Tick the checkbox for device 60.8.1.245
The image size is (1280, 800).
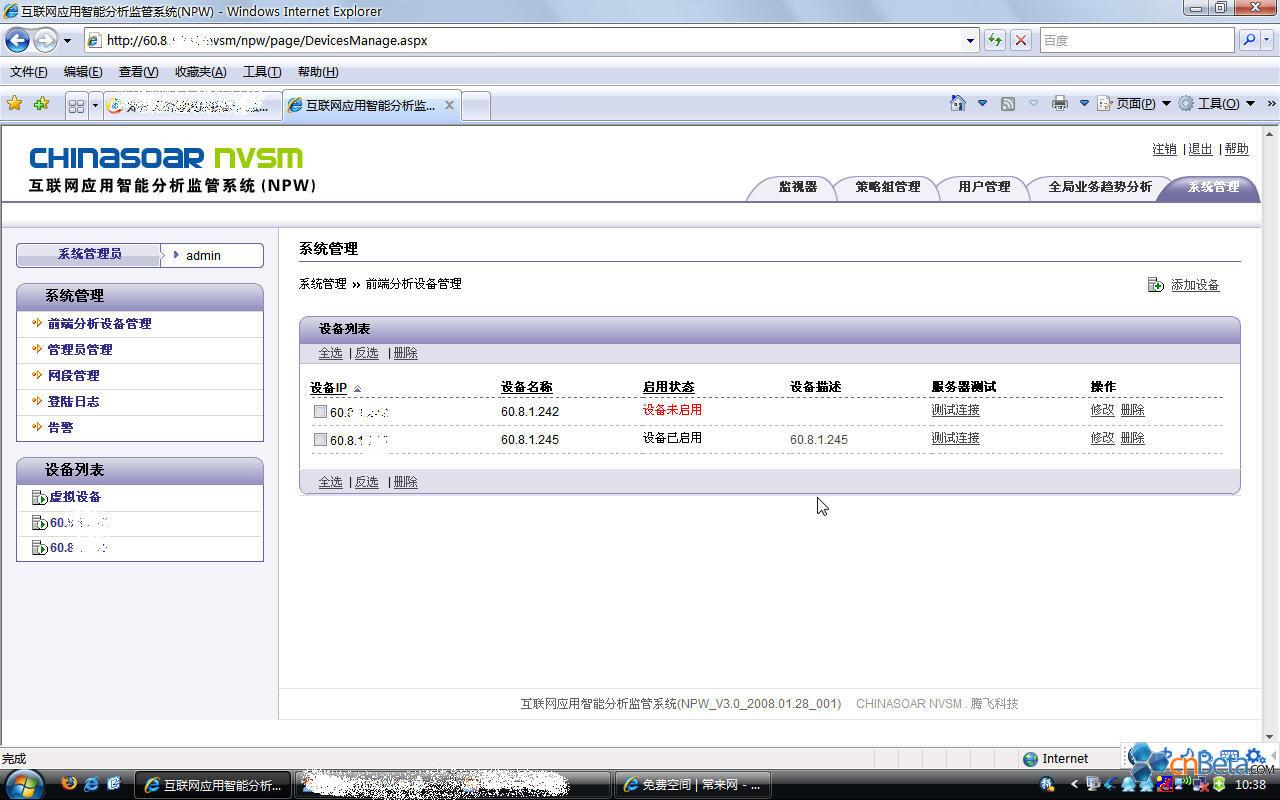[320, 439]
